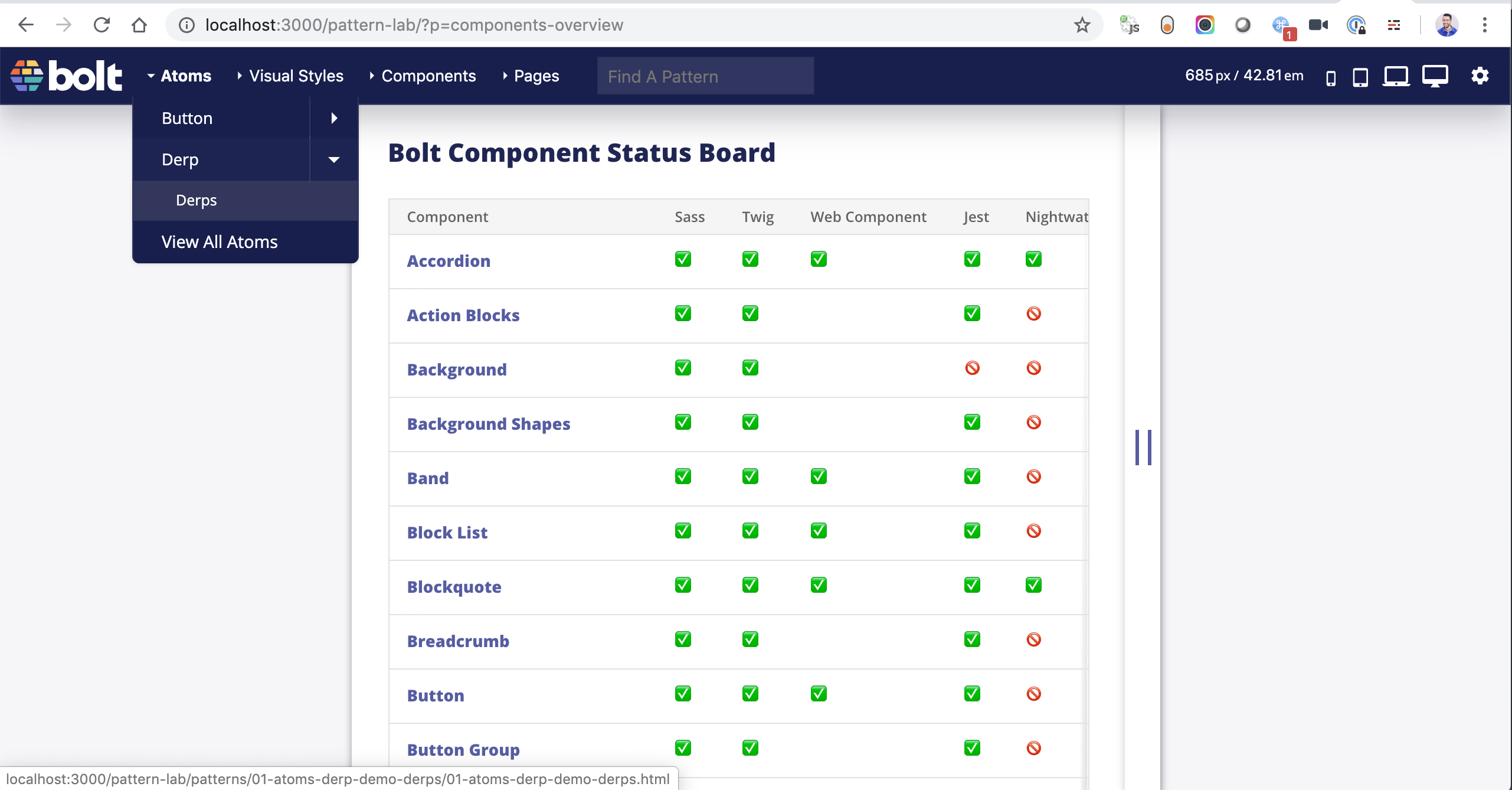Select the laptop viewport size icon
The height and width of the screenshot is (790, 1512).
(1396, 77)
